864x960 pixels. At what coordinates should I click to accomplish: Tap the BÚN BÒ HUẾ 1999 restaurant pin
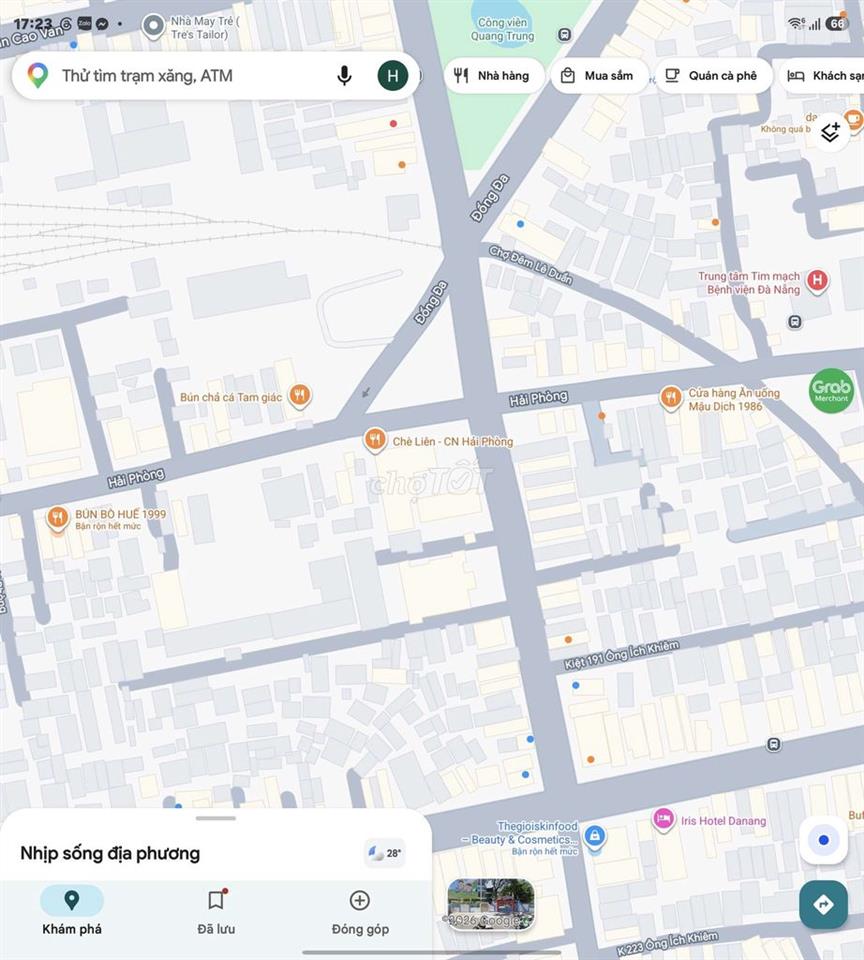(58, 518)
